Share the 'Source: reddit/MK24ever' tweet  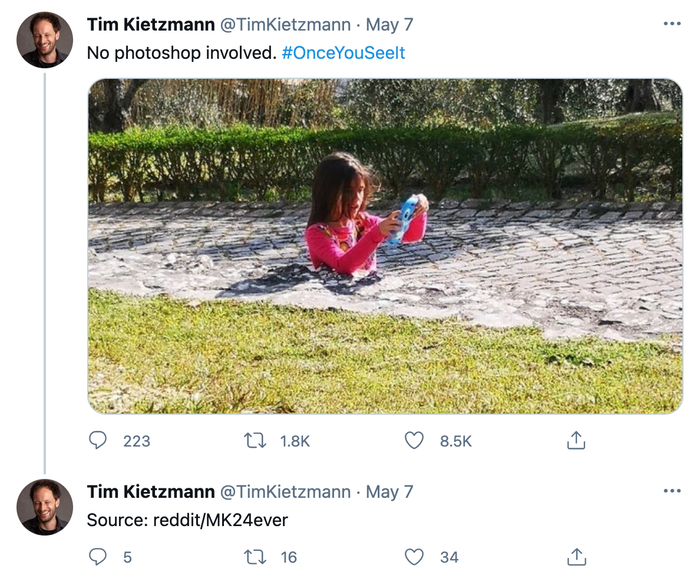point(576,557)
